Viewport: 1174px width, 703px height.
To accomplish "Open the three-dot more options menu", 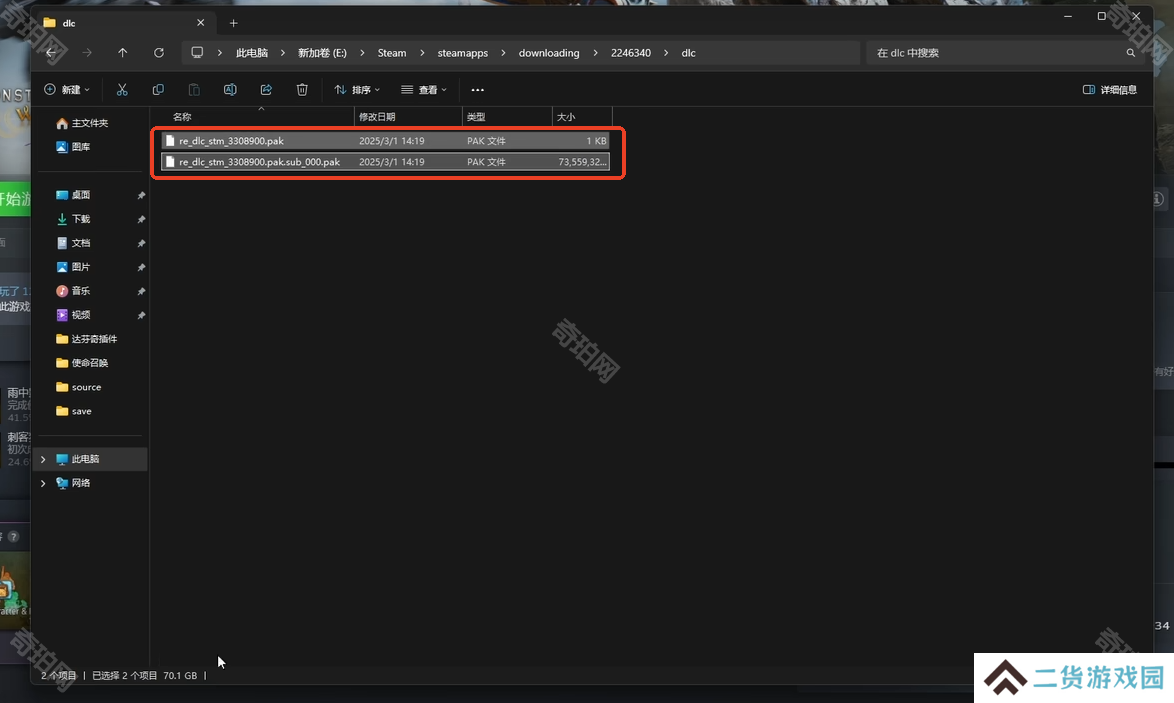I will (x=478, y=90).
